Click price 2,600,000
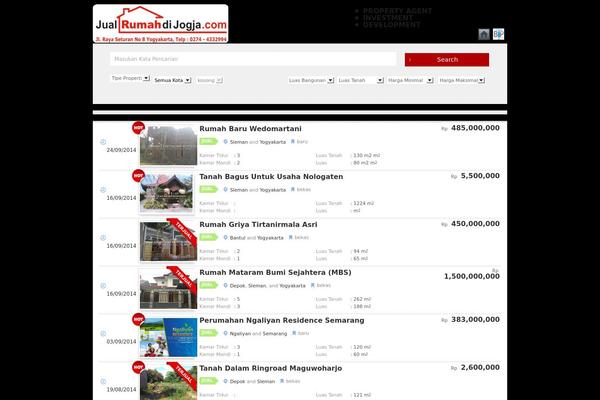This screenshot has height=400, width=600. tap(480, 367)
